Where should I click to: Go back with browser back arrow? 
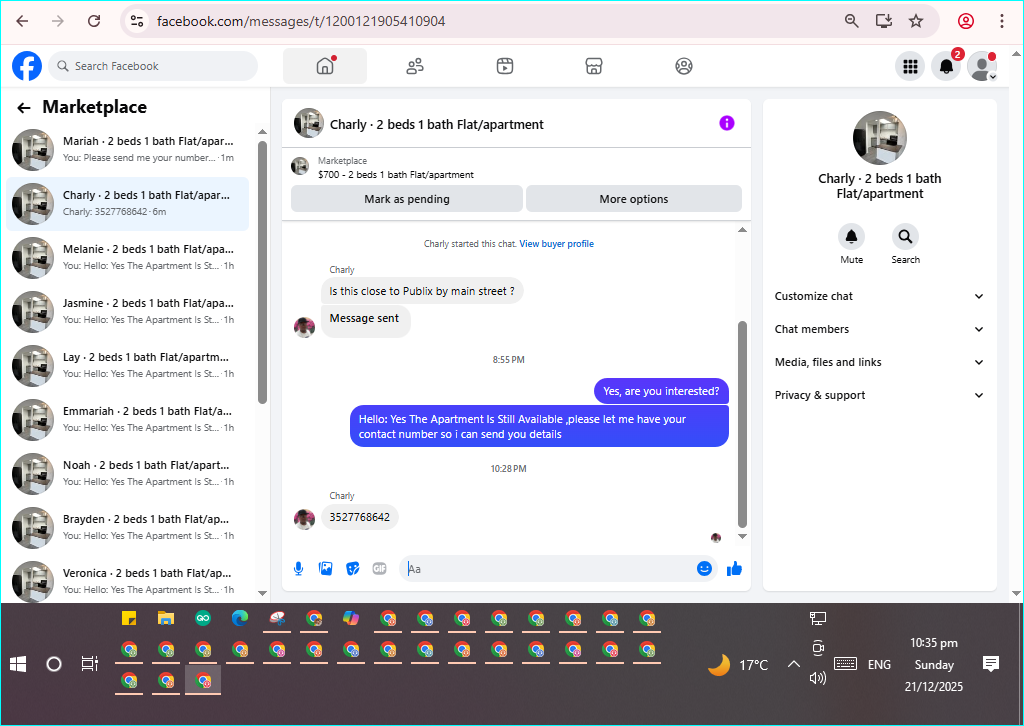click(x=22, y=21)
